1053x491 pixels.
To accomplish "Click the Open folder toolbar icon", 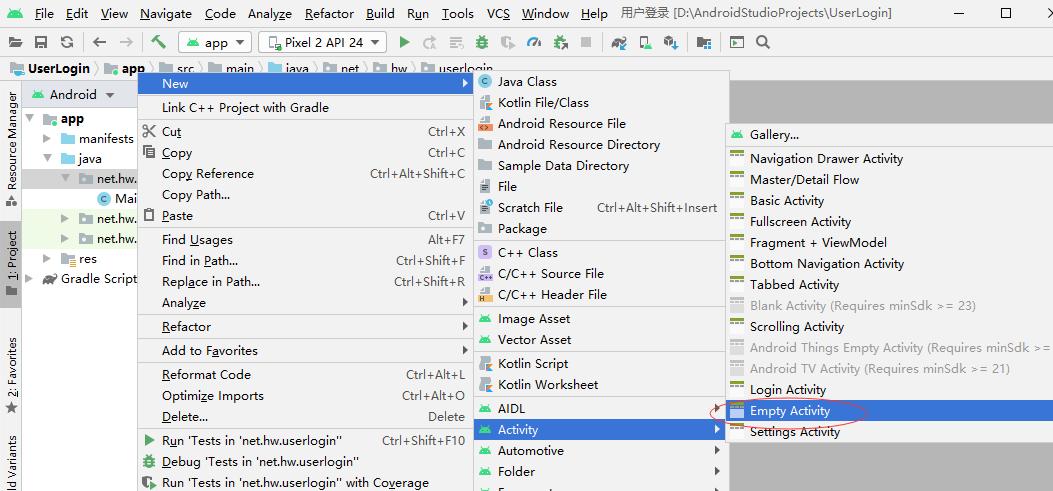I will 15,42.
